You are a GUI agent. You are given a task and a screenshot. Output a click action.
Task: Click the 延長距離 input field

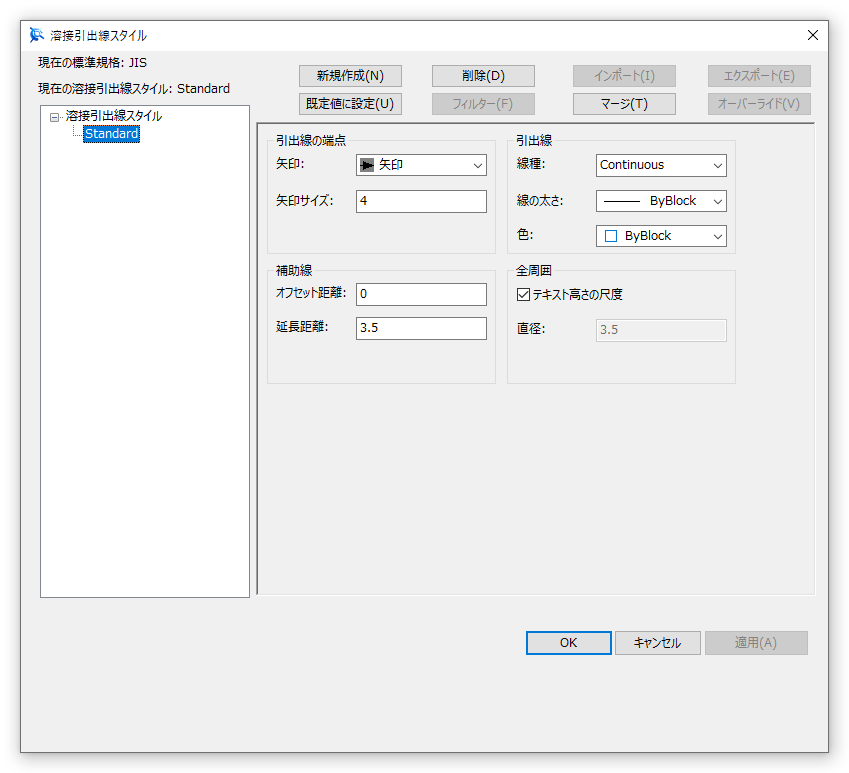coord(421,328)
